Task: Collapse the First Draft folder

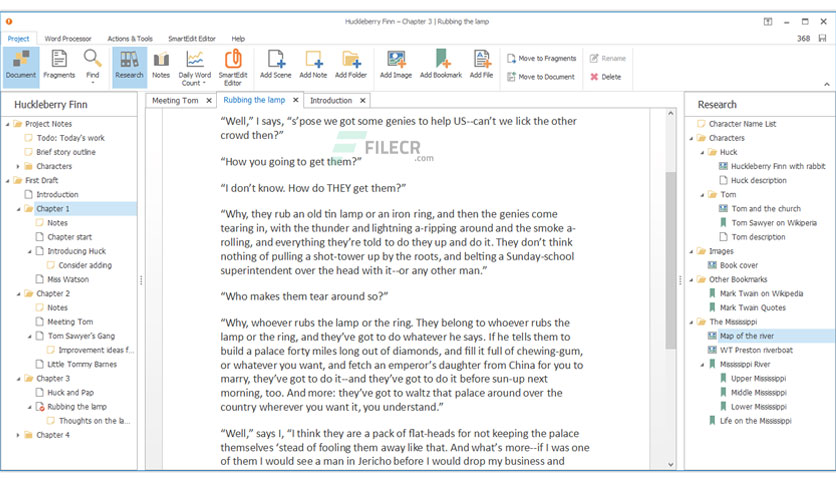Action: click(7, 180)
